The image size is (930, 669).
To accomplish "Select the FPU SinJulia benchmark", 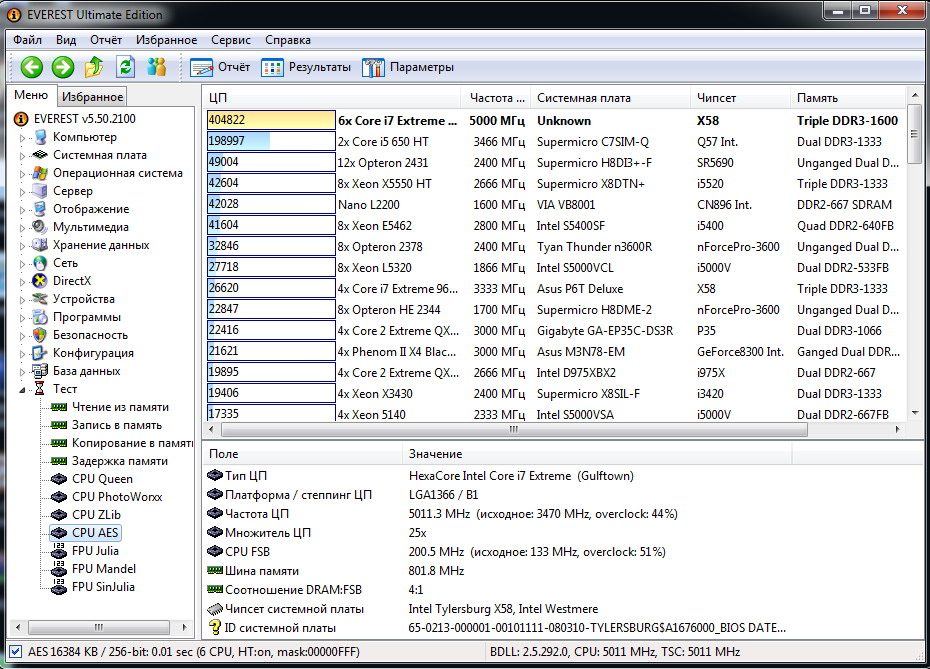I will coord(103,587).
